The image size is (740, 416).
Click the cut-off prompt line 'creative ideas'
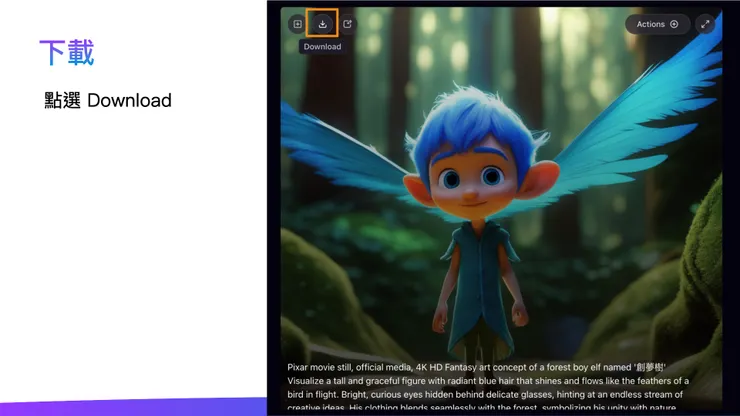pos(481,407)
